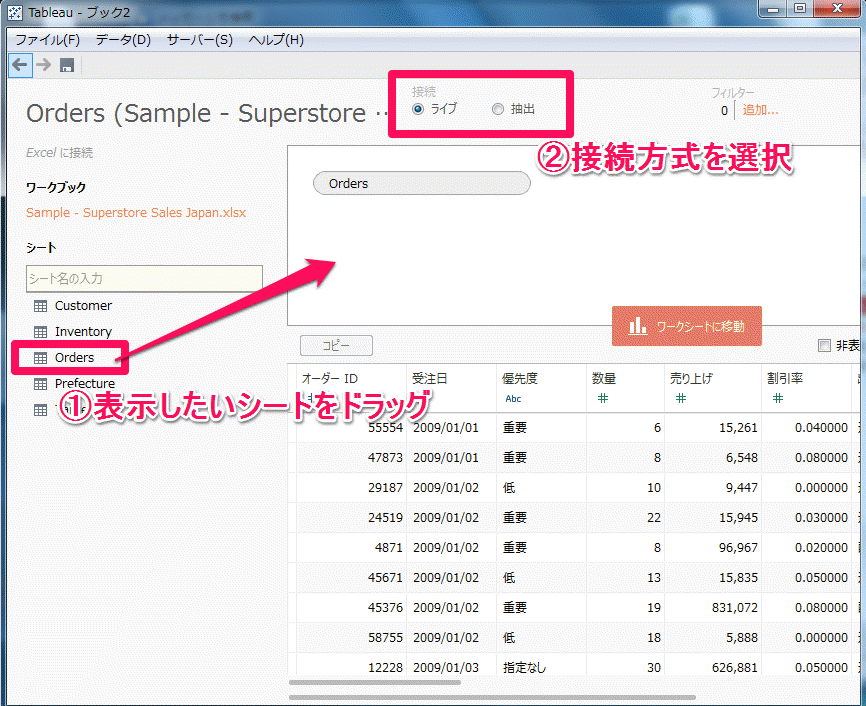The width and height of the screenshot is (866, 706).
Task: Select the Inventory sheet name
Action: tap(83, 331)
